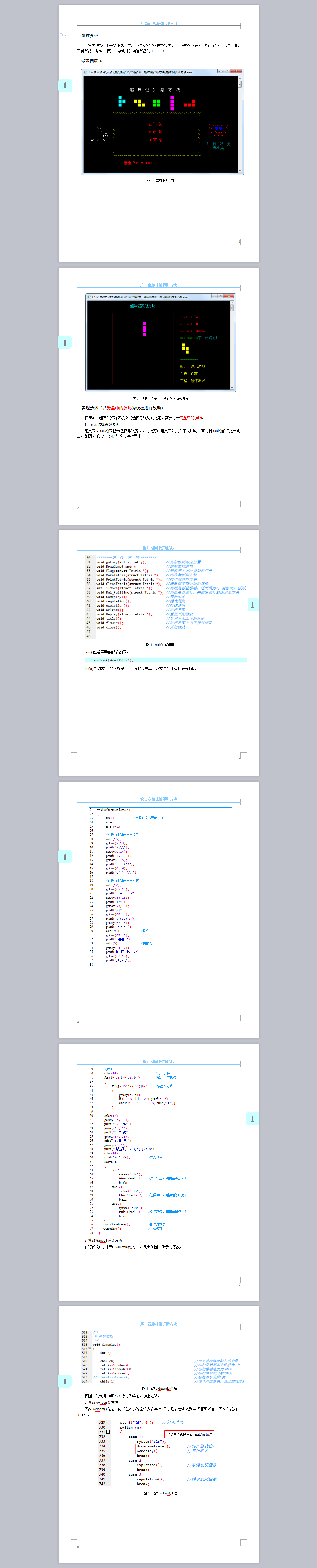Screen dimensions: 317x1568
Task: Click the heading '3.修改 welcome()方法'
Action: point(101,1402)
